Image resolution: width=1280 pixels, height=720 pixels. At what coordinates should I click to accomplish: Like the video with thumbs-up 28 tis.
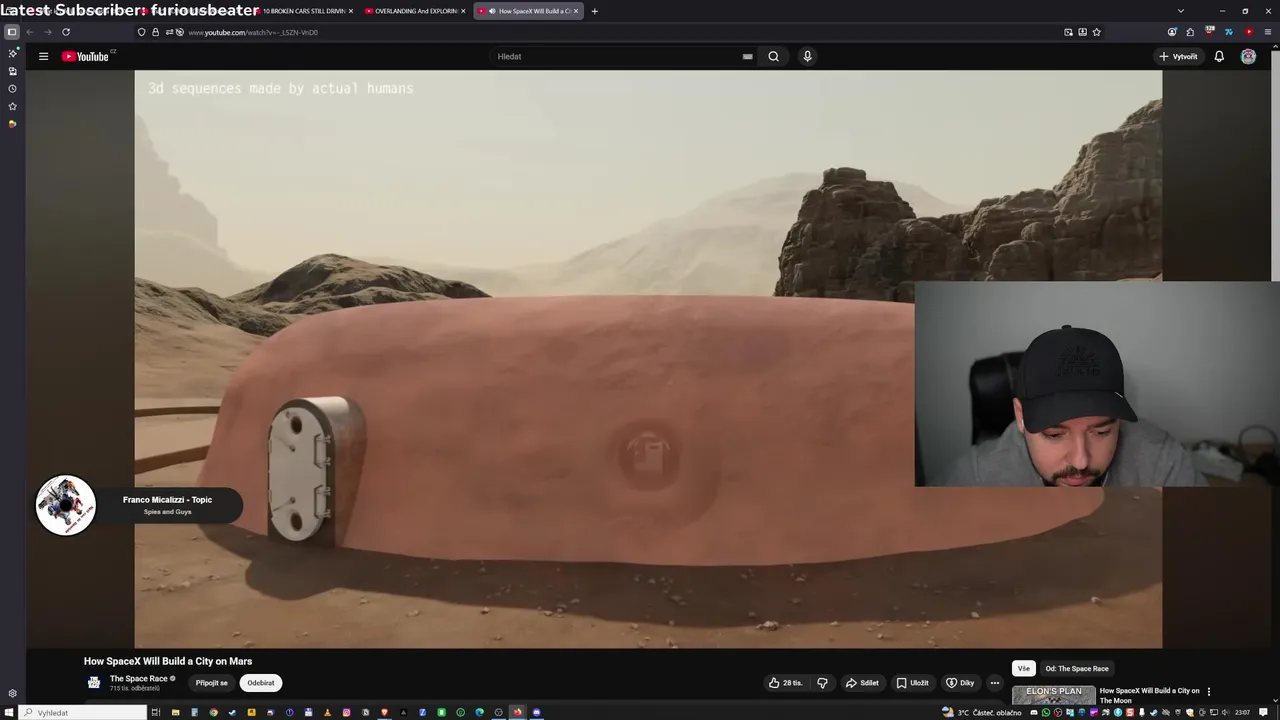click(x=785, y=683)
